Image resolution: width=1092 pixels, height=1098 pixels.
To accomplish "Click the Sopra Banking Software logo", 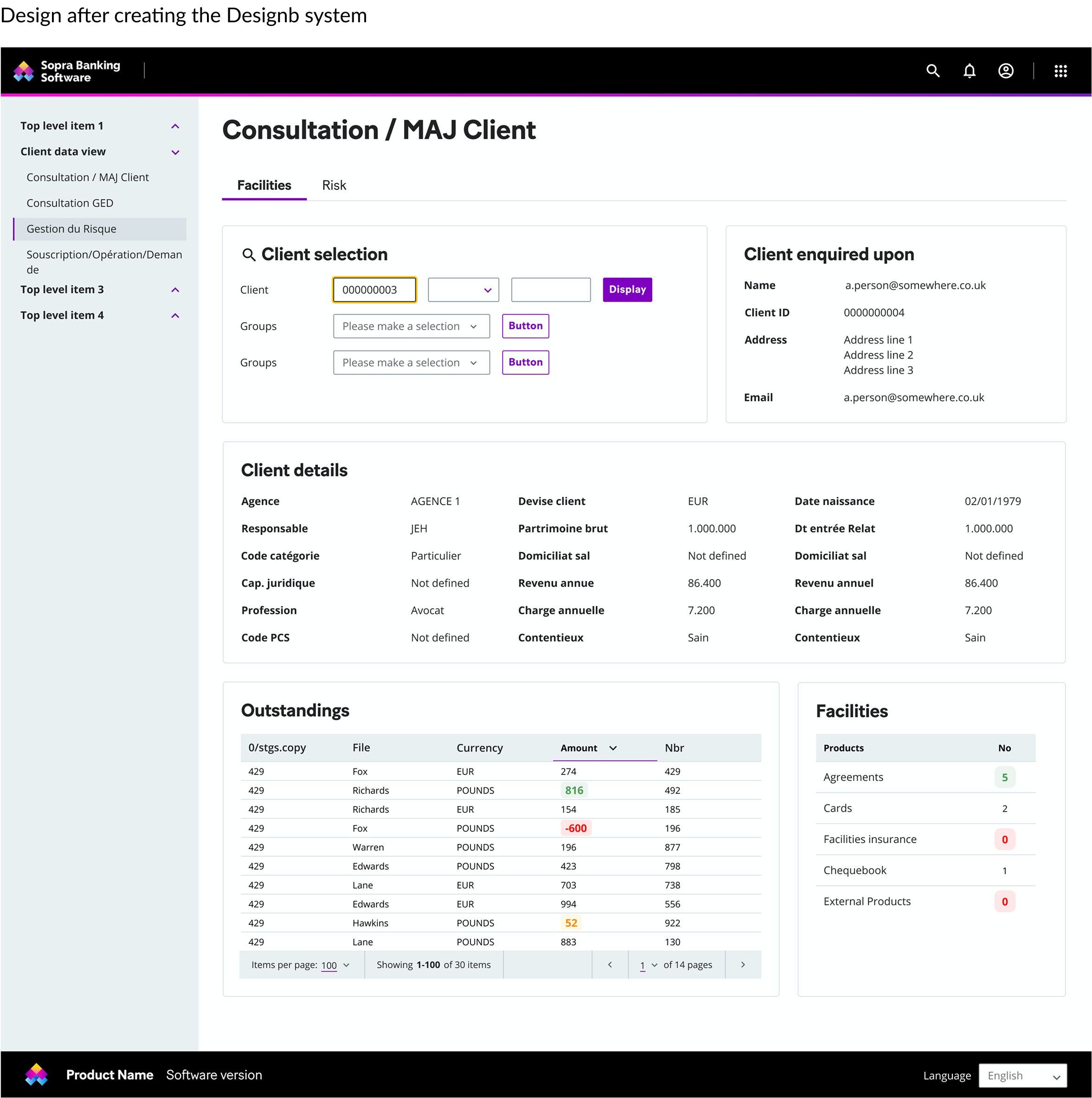I will (67, 71).
